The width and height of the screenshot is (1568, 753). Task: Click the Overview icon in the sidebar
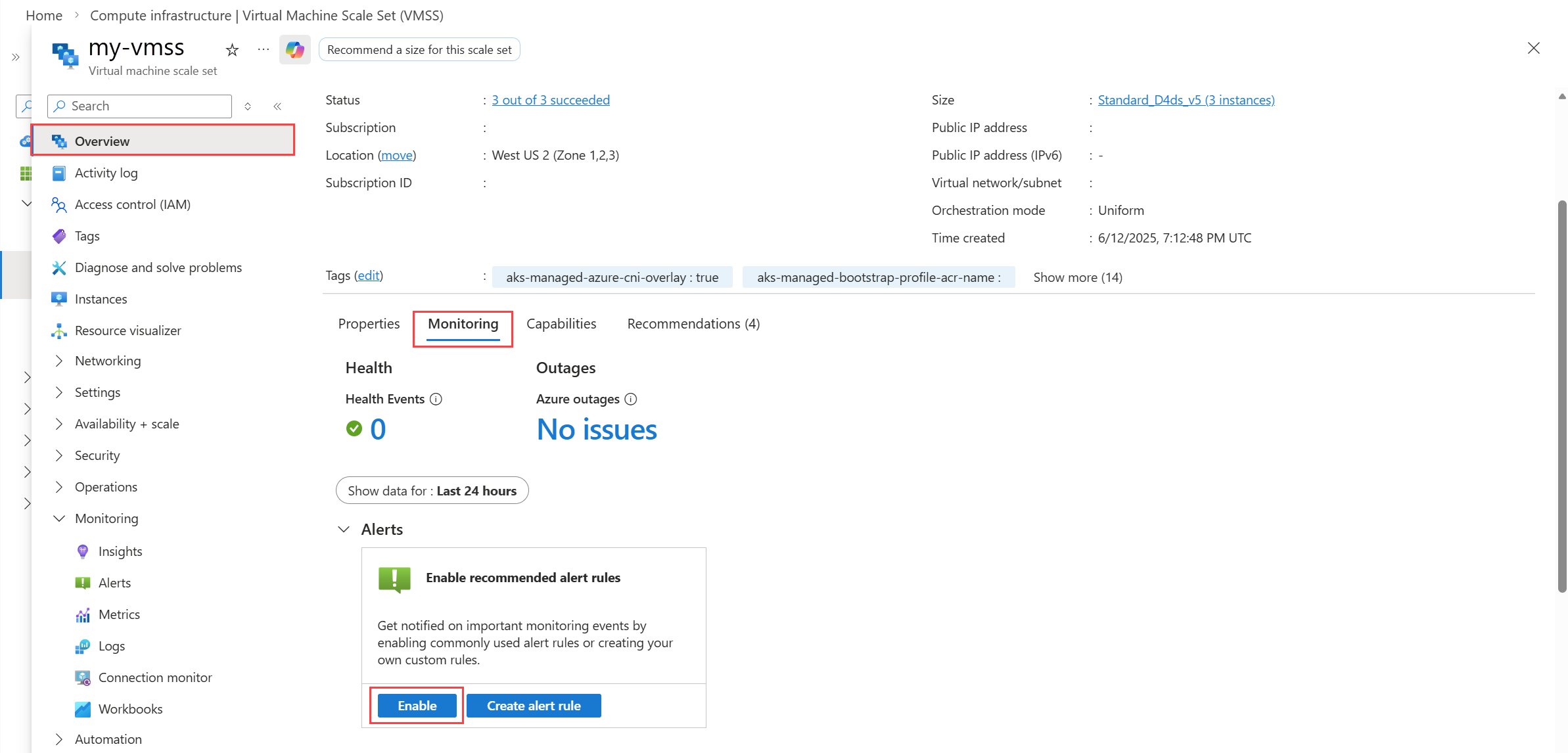59,141
